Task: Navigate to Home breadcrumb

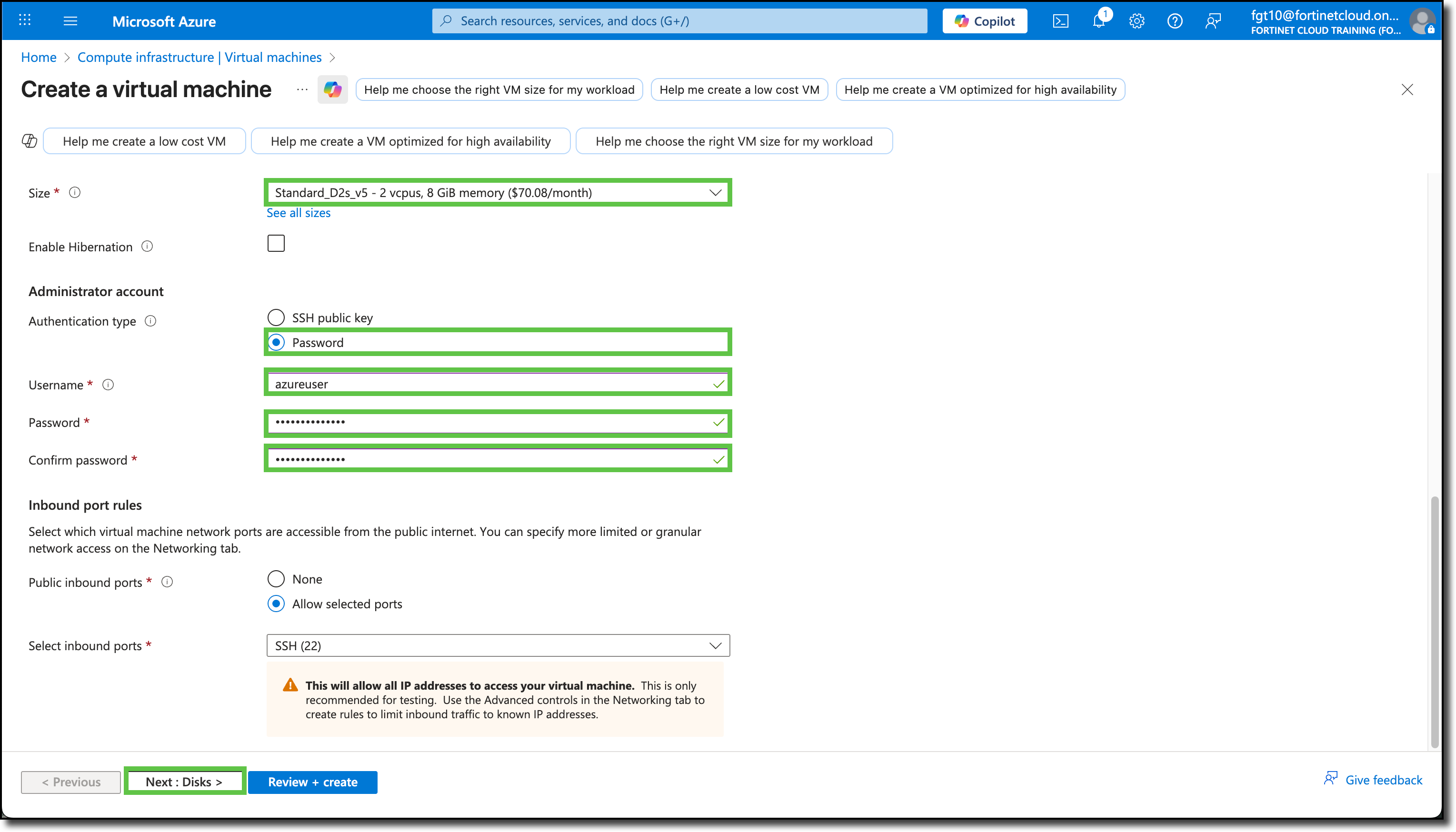Action: tap(38, 57)
